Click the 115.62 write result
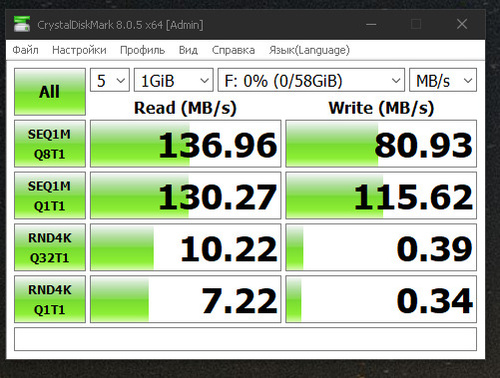 click(x=381, y=195)
